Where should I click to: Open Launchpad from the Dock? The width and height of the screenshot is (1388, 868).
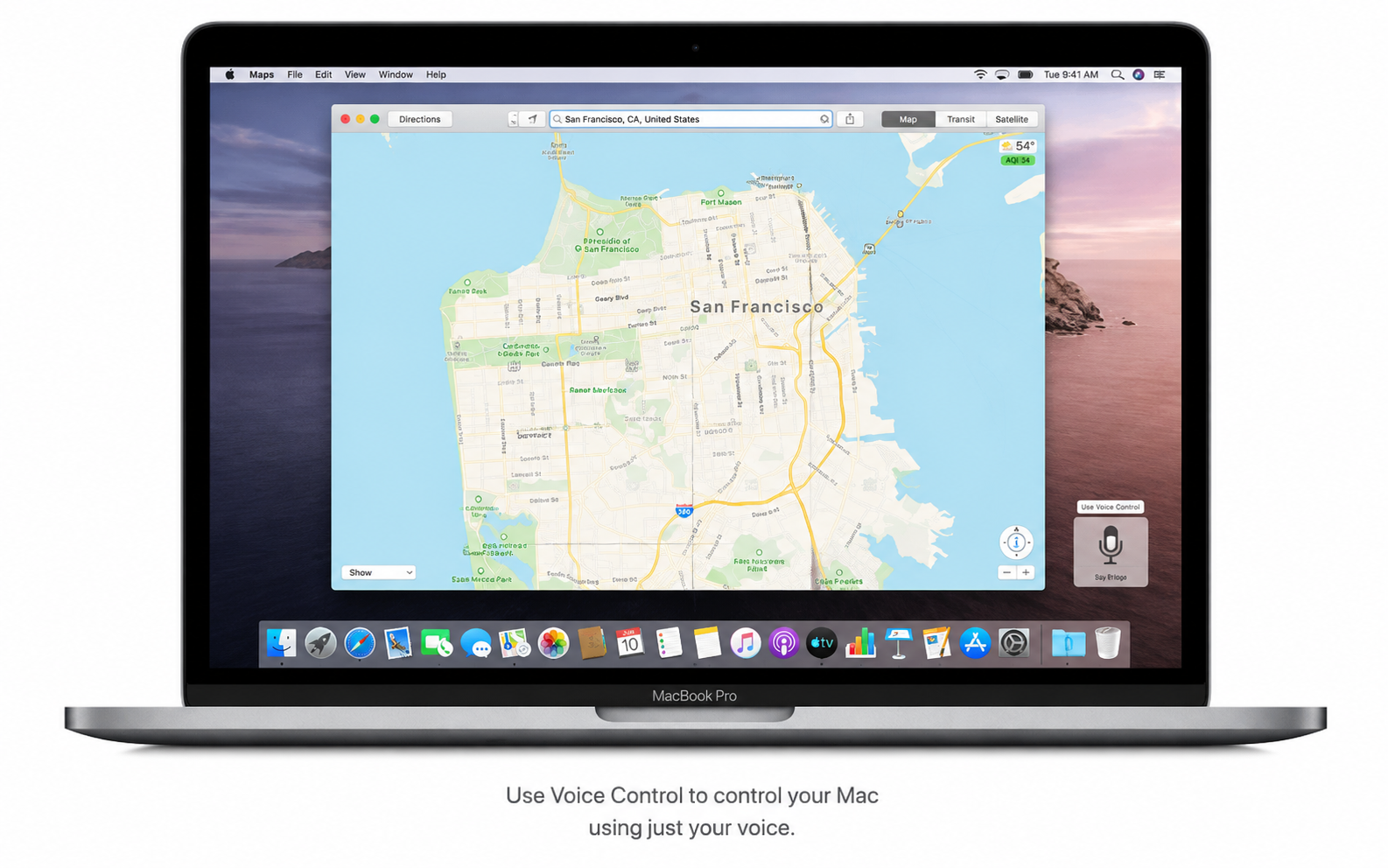(320, 643)
